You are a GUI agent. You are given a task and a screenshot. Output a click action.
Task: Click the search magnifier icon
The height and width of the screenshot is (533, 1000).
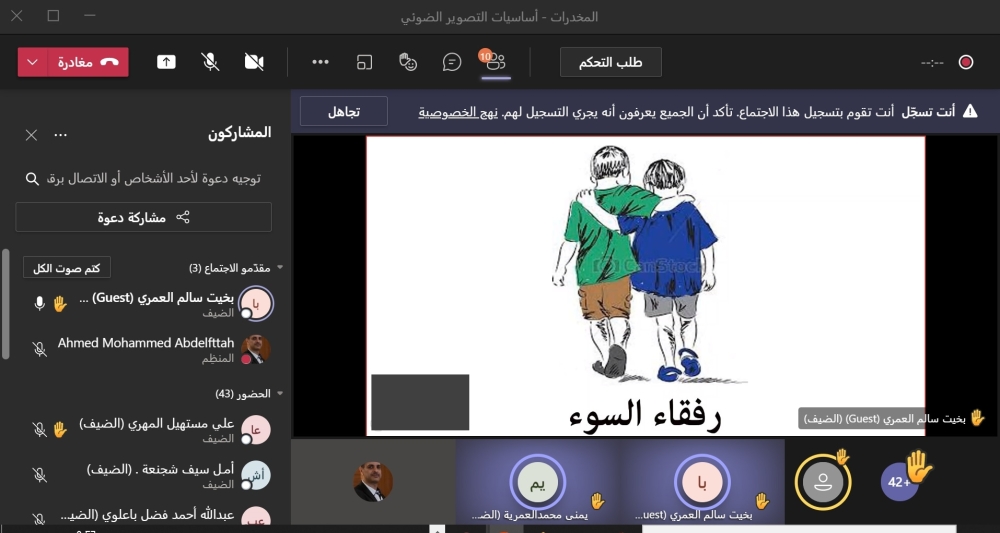[x=33, y=179]
